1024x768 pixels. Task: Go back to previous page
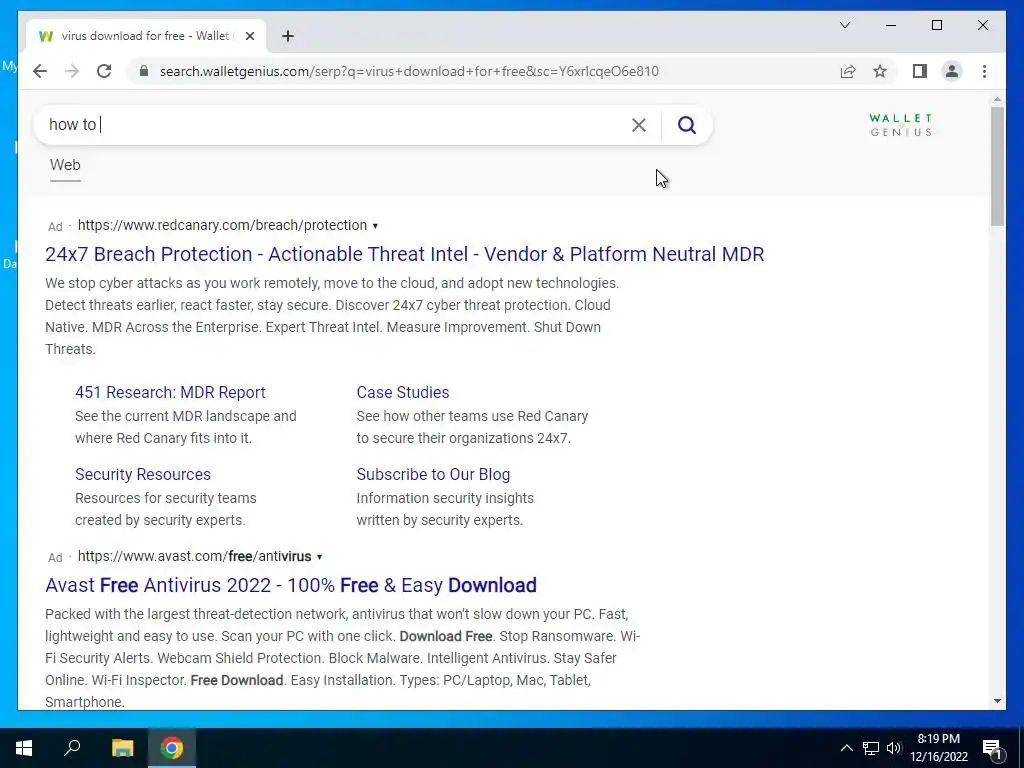(x=40, y=71)
